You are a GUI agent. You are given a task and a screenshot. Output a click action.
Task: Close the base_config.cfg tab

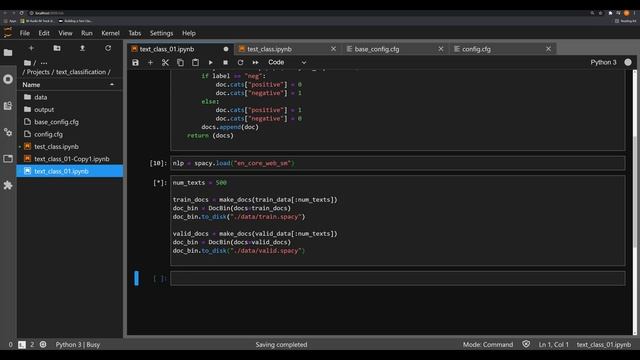441,49
